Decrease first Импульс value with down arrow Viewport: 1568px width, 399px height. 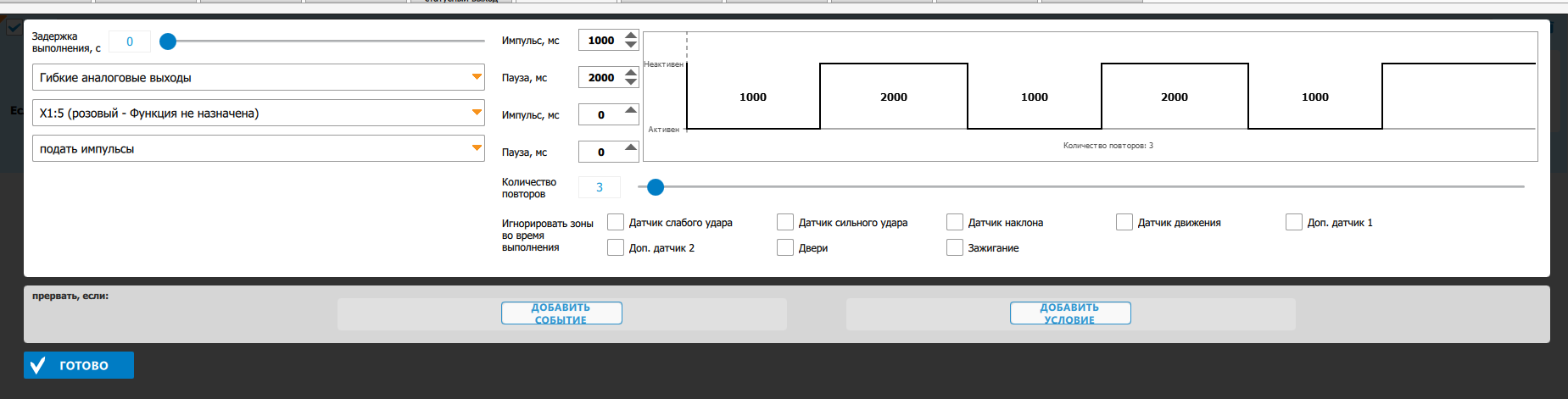[631, 45]
